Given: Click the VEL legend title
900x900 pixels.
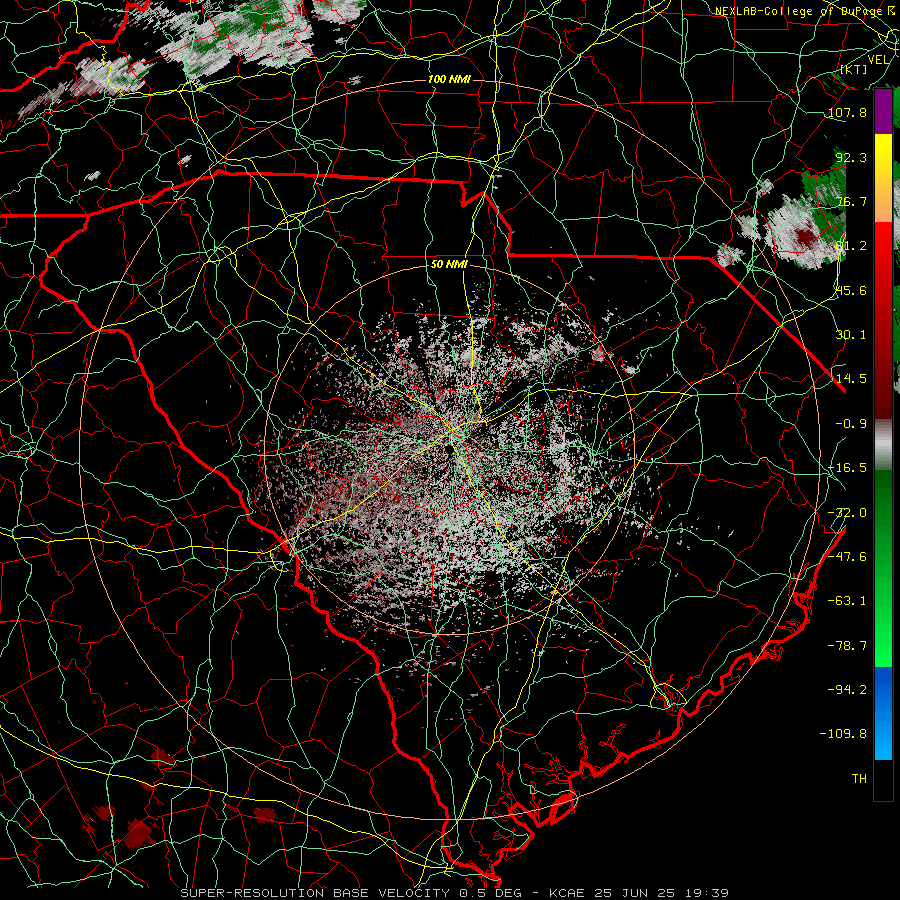Looking at the screenshot, I should [x=879, y=60].
